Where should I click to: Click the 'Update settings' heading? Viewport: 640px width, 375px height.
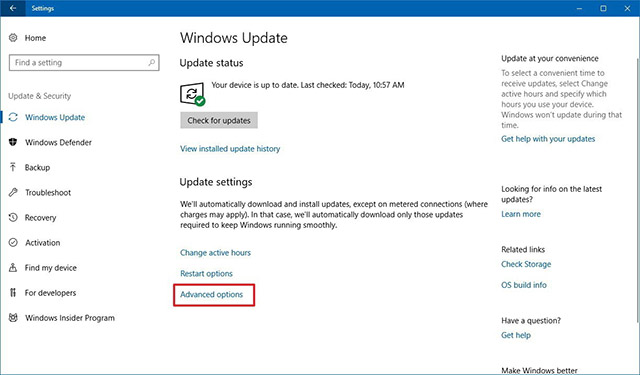coord(216,182)
